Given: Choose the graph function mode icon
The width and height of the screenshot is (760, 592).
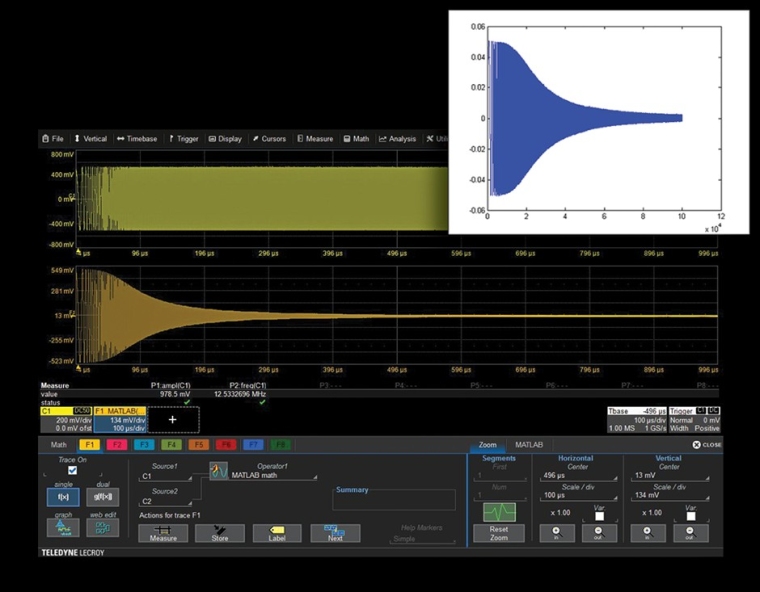Looking at the screenshot, I should (62, 526).
